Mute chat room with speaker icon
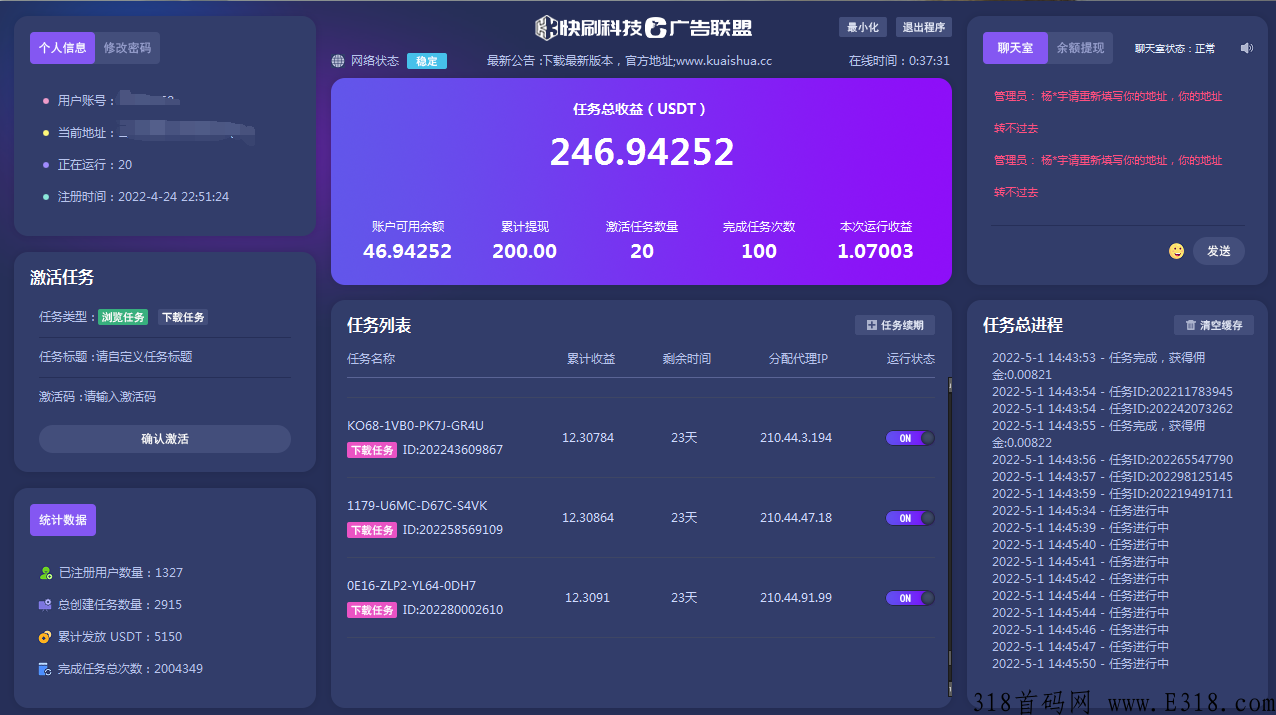 1246,48
